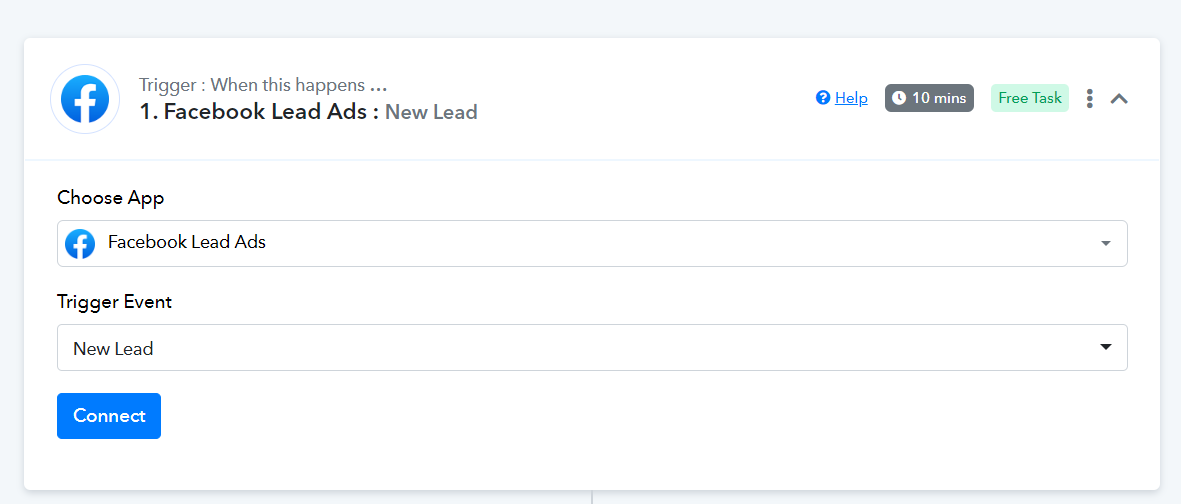Click the Free Task badge
This screenshot has height=504, width=1181.
tap(1030, 98)
